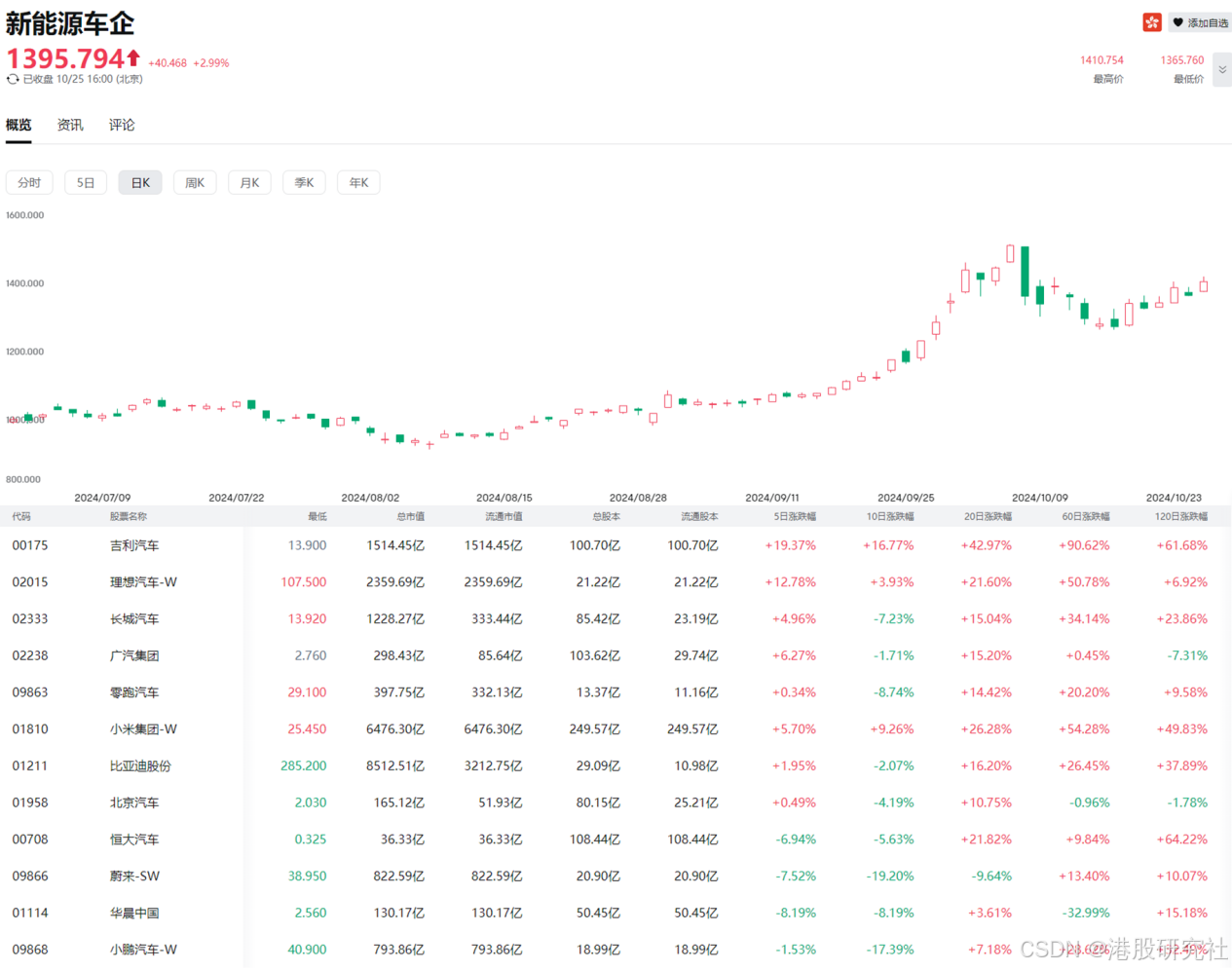
Task: Sort table by 5日涨跌幅 column header
Action: (x=795, y=516)
